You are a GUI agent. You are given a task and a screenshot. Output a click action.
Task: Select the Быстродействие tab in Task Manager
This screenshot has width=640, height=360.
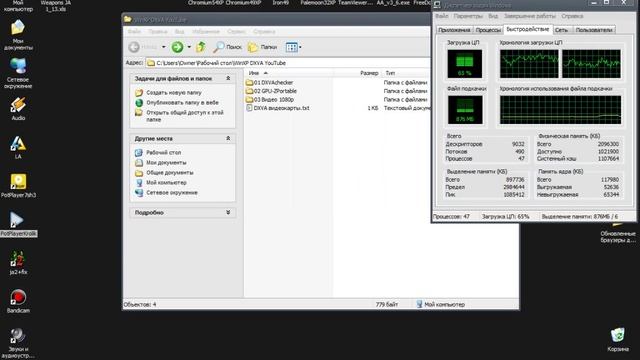tap(528, 29)
